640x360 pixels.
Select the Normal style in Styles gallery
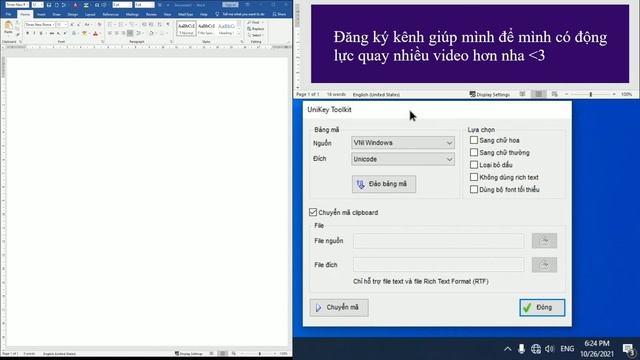[186, 28]
